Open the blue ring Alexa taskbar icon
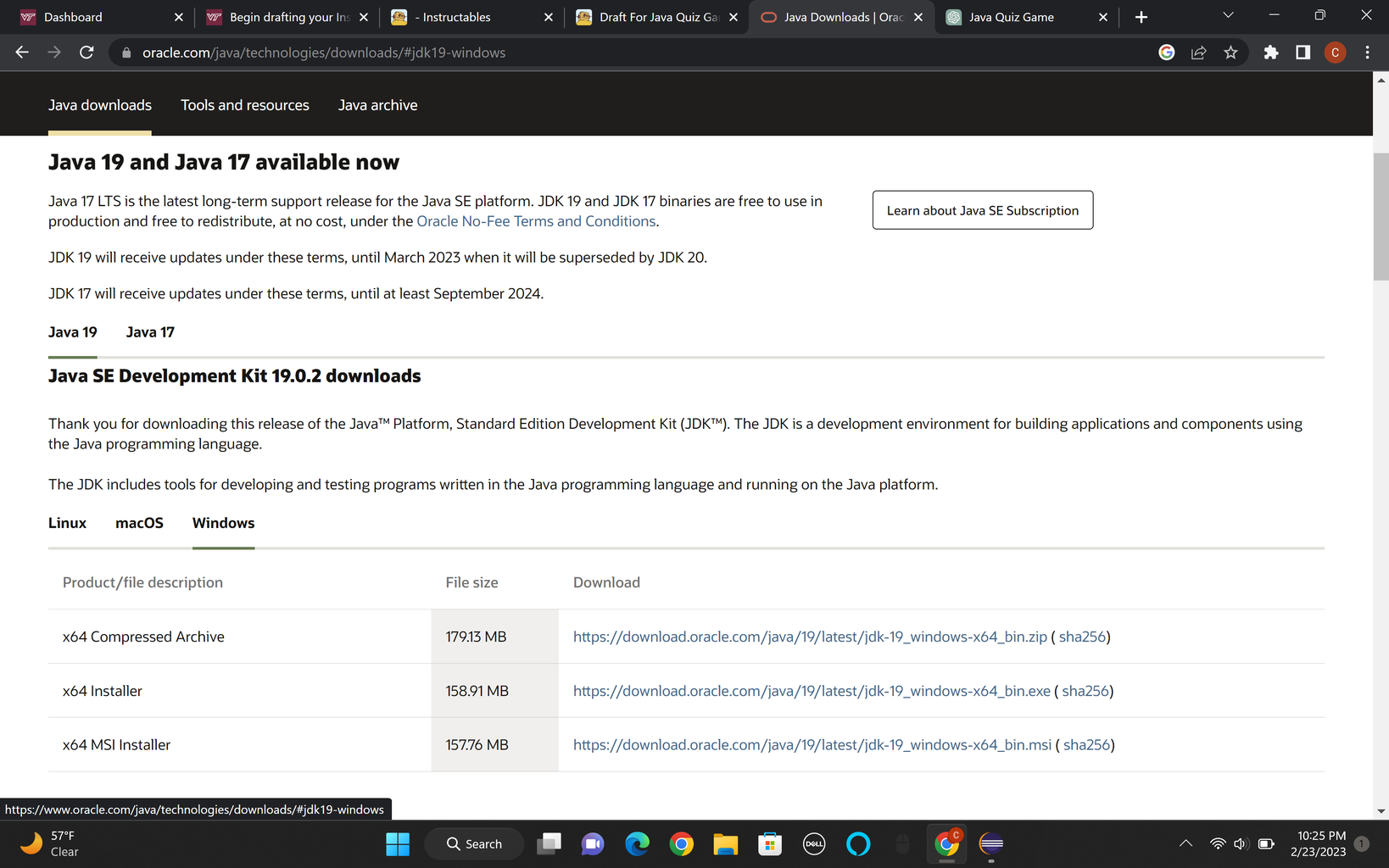This screenshot has width=1389, height=868. click(x=858, y=844)
